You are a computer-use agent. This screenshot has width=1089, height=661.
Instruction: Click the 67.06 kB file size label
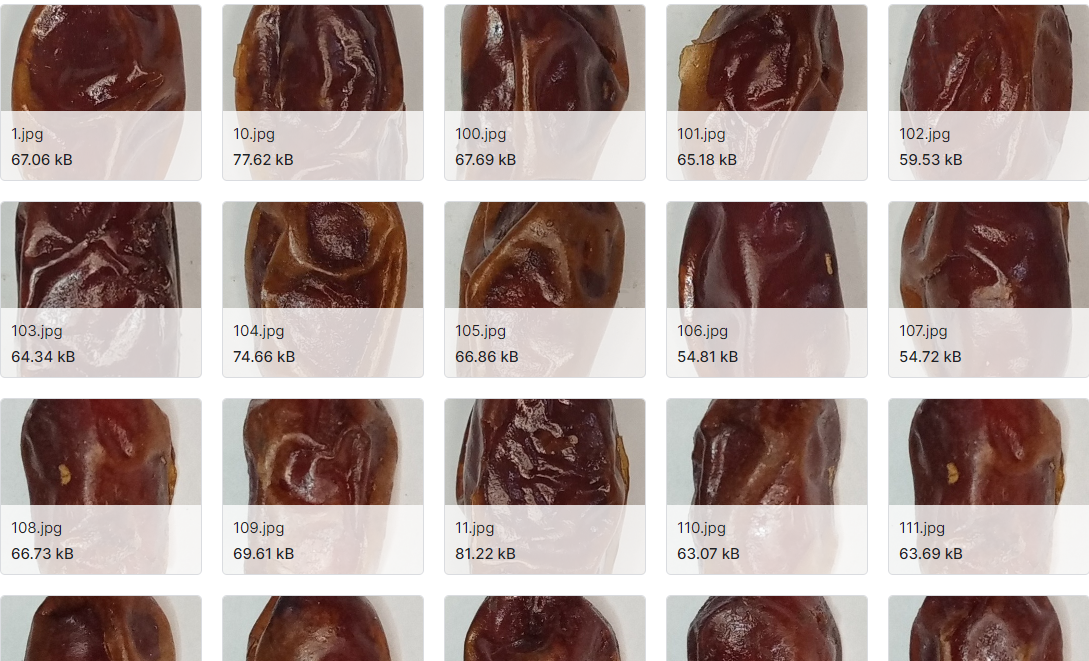42,160
